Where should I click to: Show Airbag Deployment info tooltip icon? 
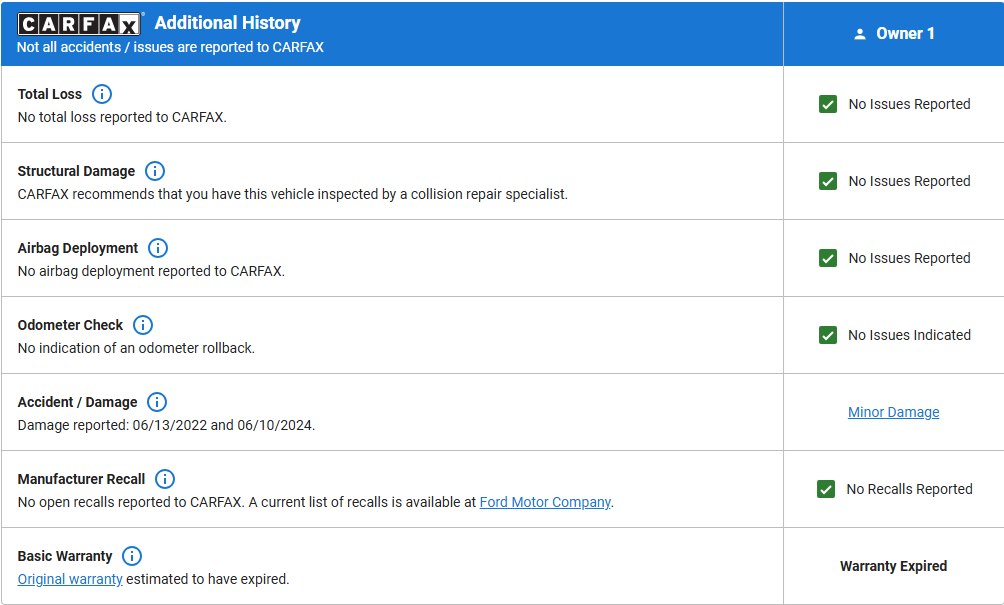point(158,248)
